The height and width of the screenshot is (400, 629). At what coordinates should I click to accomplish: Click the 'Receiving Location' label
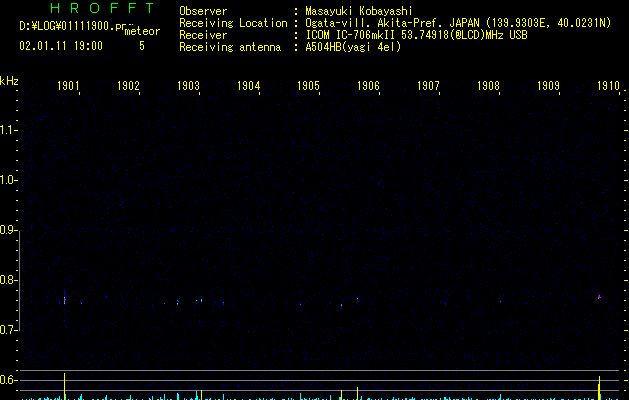233,23
